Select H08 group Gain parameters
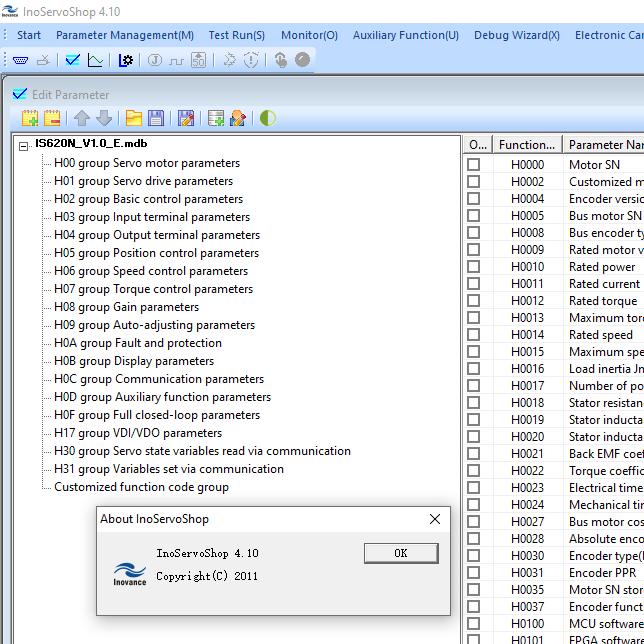Image resolution: width=644 pixels, height=644 pixels. coord(126,307)
